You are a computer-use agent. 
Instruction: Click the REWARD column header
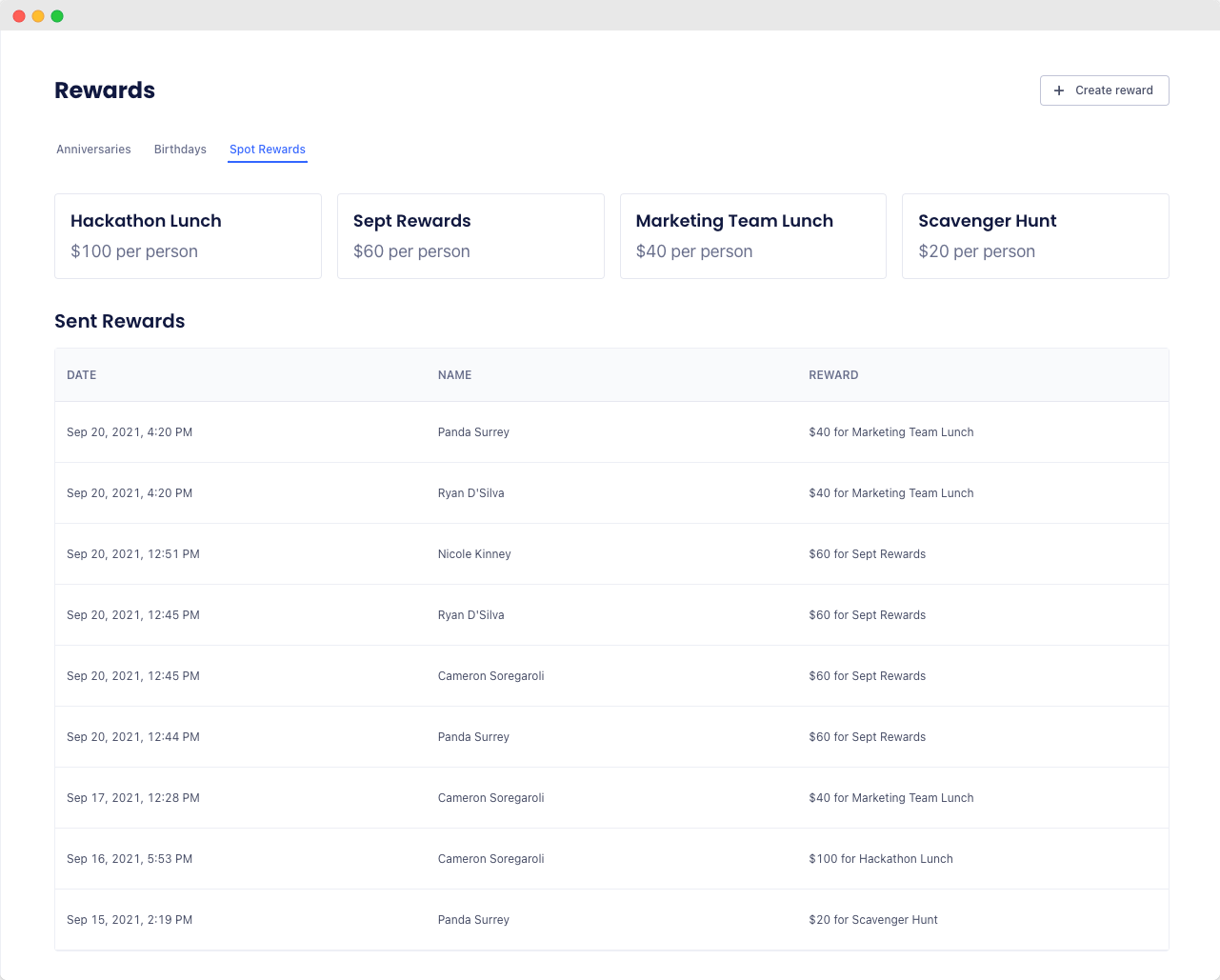point(833,375)
